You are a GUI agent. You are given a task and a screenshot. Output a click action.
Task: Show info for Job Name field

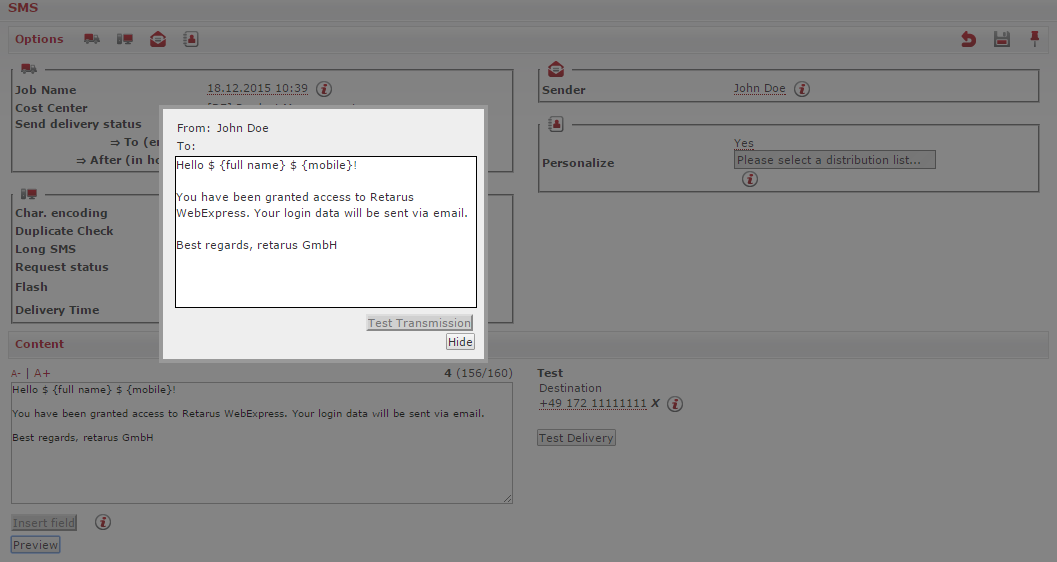tap(324, 89)
